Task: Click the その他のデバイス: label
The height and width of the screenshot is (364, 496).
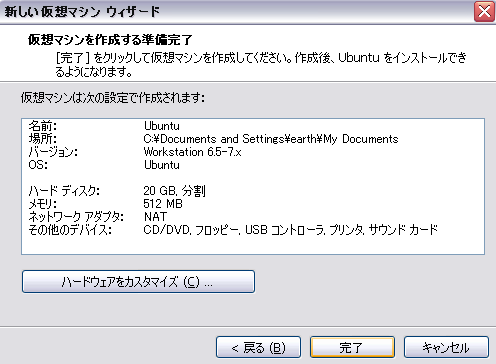Action: 70,230
